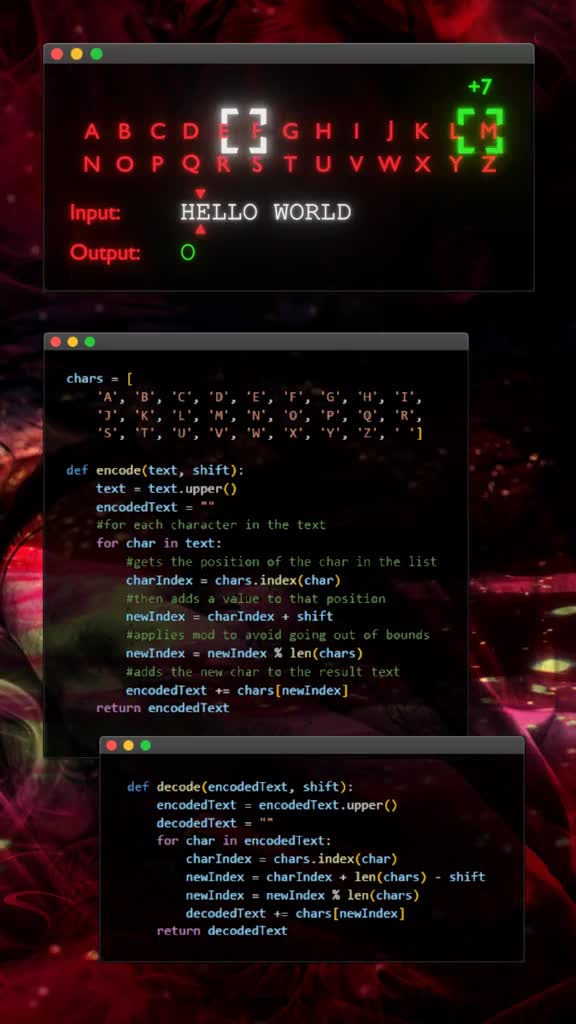
Task: Click the yellow dot of the encode window
Action: 72,342
